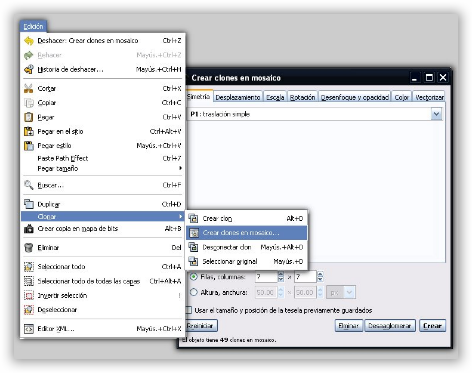Click the icon beside Desconectar clon
The width and height of the screenshot is (472, 373).
click(193, 247)
